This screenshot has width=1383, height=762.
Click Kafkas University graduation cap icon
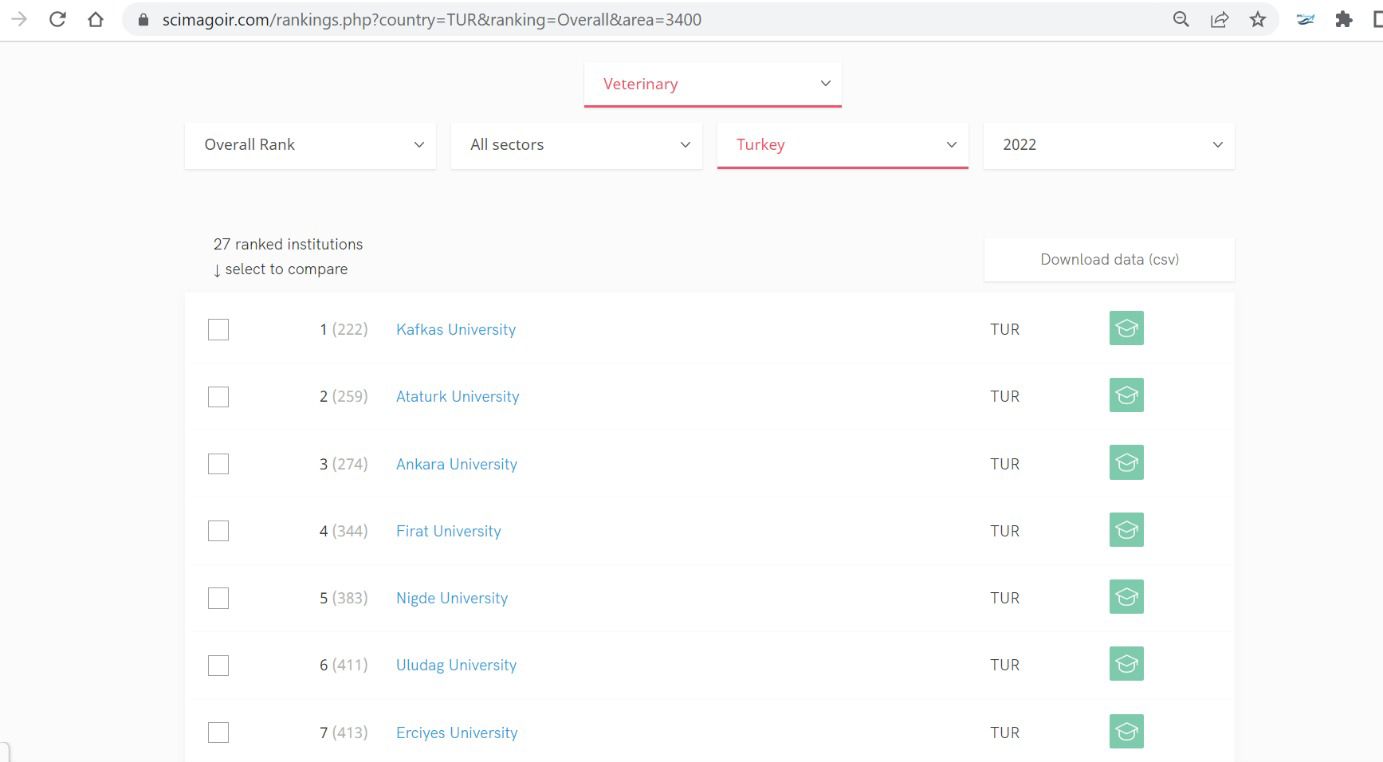click(x=1126, y=328)
